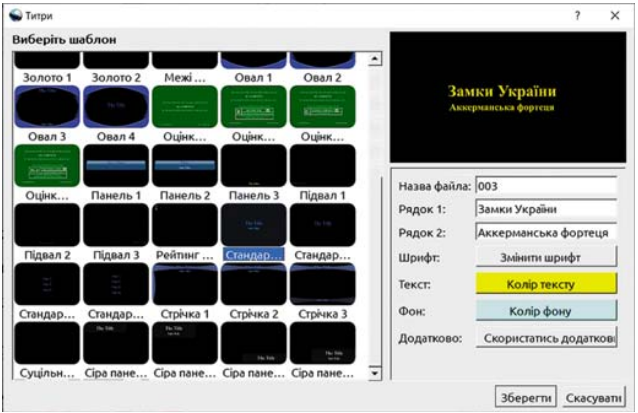The image size is (638, 413).
Task: Choose the Овал 4 template thumbnail
Action: [115, 107]
